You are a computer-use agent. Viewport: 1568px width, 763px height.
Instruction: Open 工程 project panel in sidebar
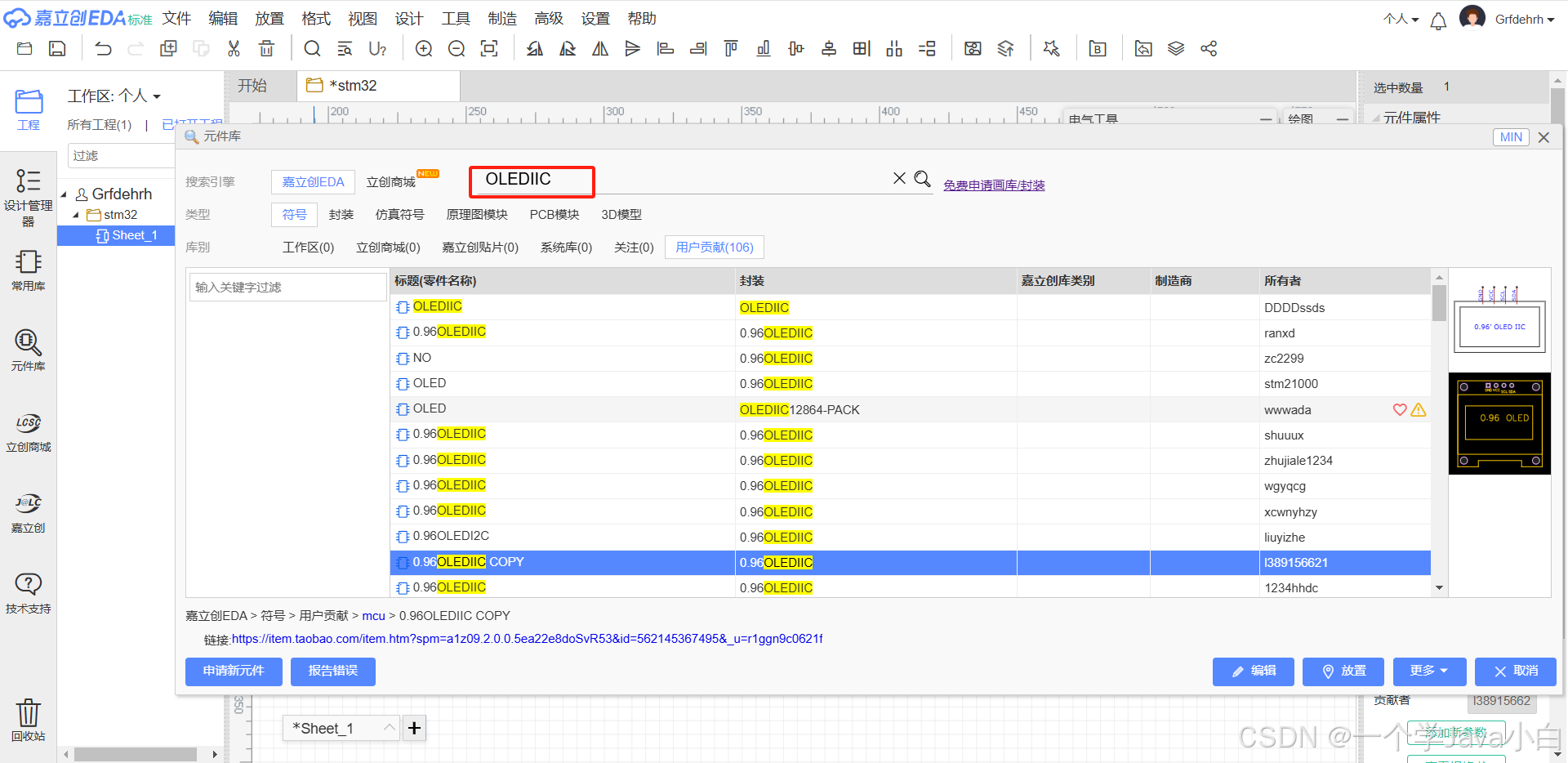point(29,109)
